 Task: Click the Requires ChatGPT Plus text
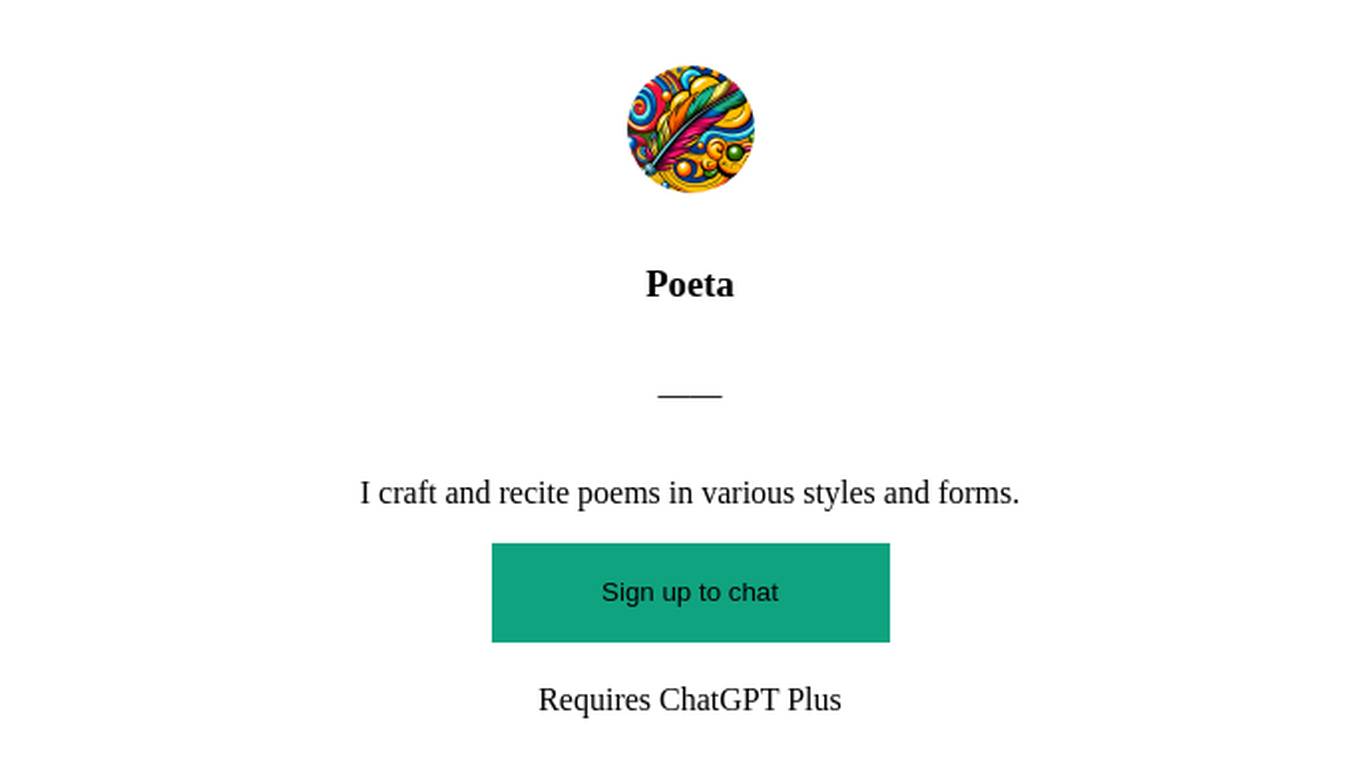(690, 699)
